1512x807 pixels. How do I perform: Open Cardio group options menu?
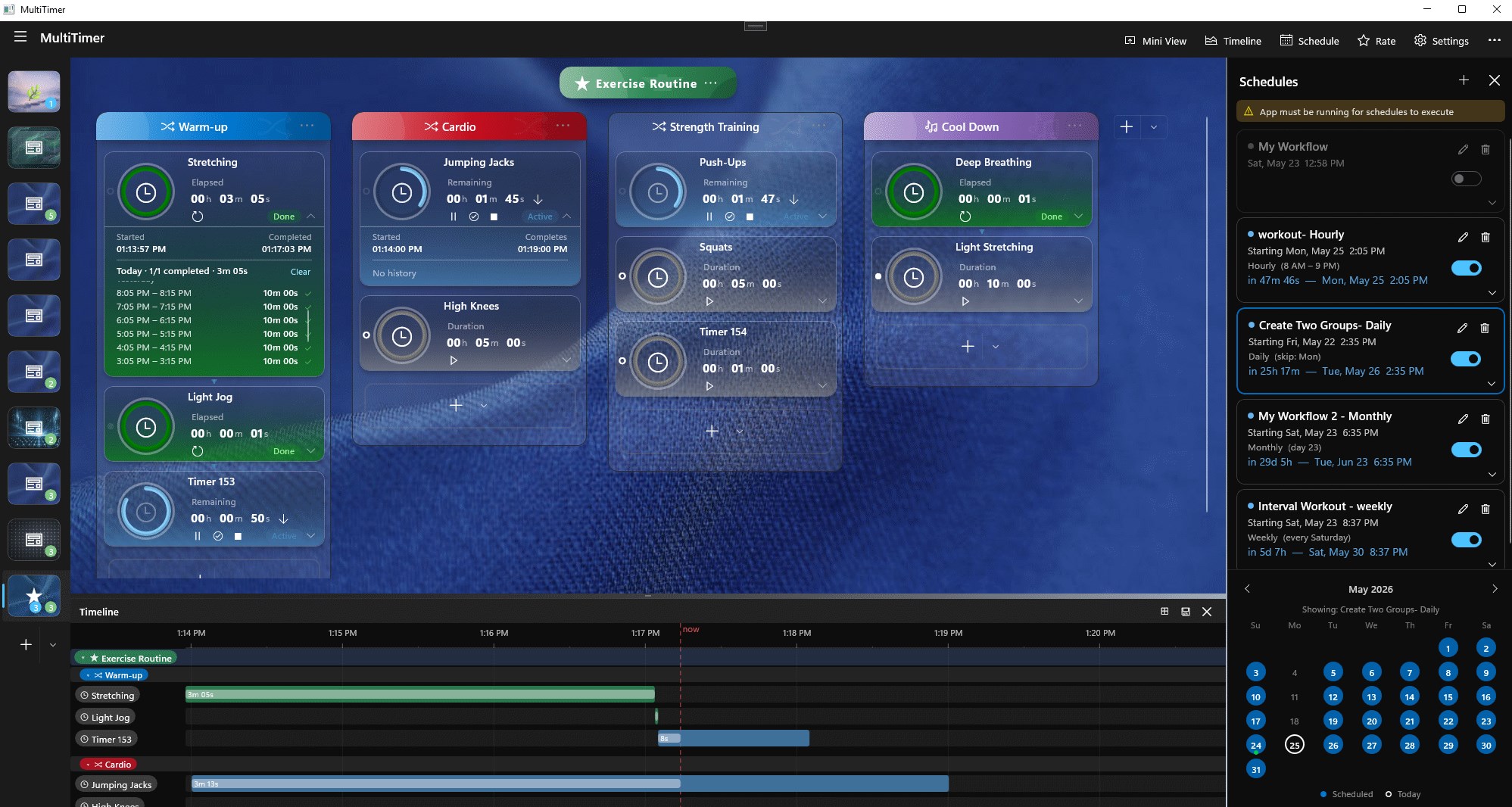pyautogui.click(x=563, y=126)
